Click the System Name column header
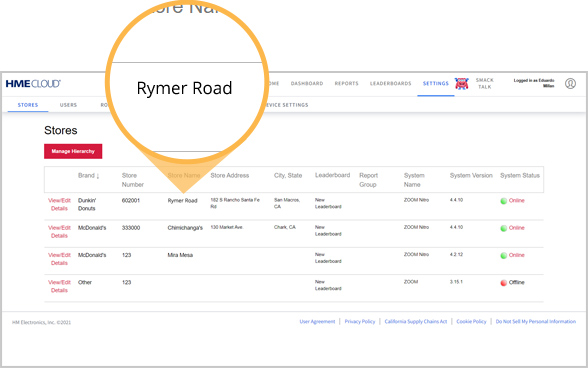This screenshot has width=588, height=368. [x=414, y=180]
